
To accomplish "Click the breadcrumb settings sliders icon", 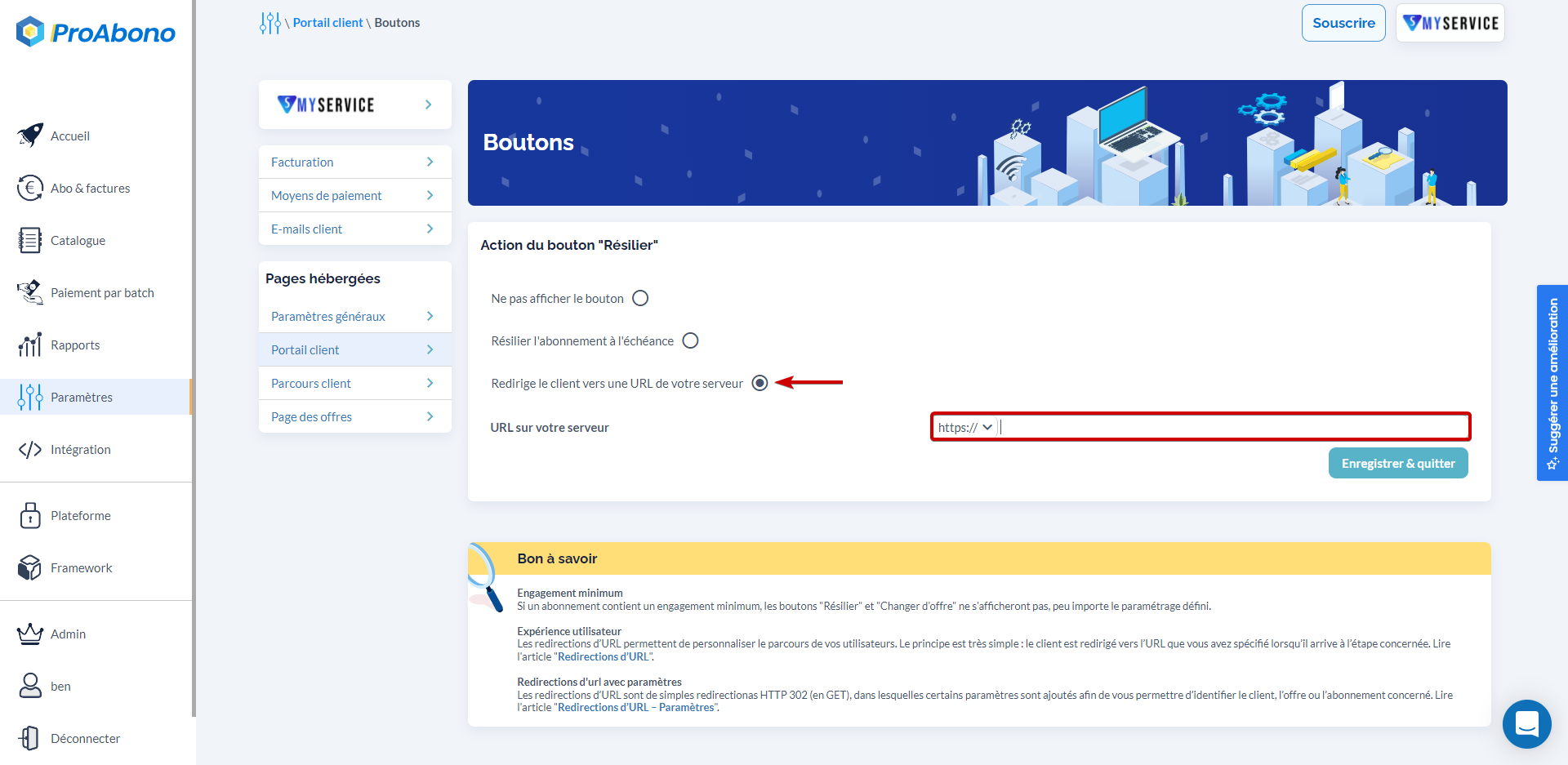I will pyautogui.click(x=270, y=23).
